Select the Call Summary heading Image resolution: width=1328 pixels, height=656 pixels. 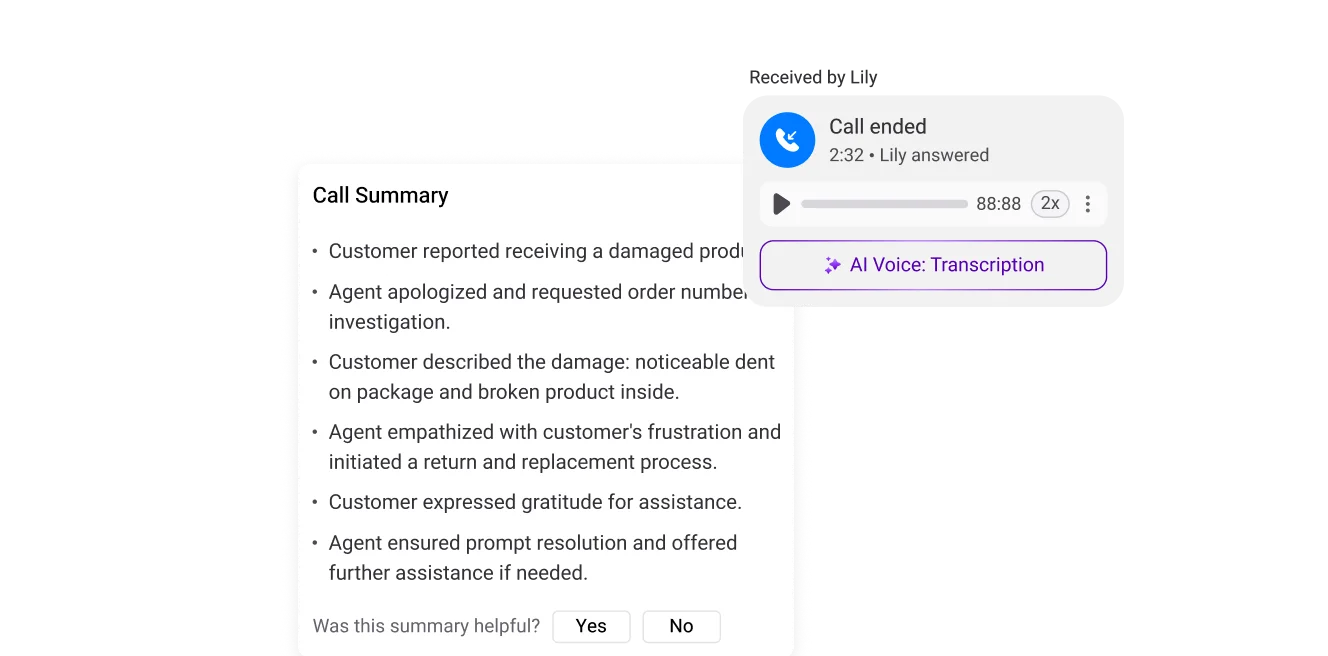click(380, 195)
